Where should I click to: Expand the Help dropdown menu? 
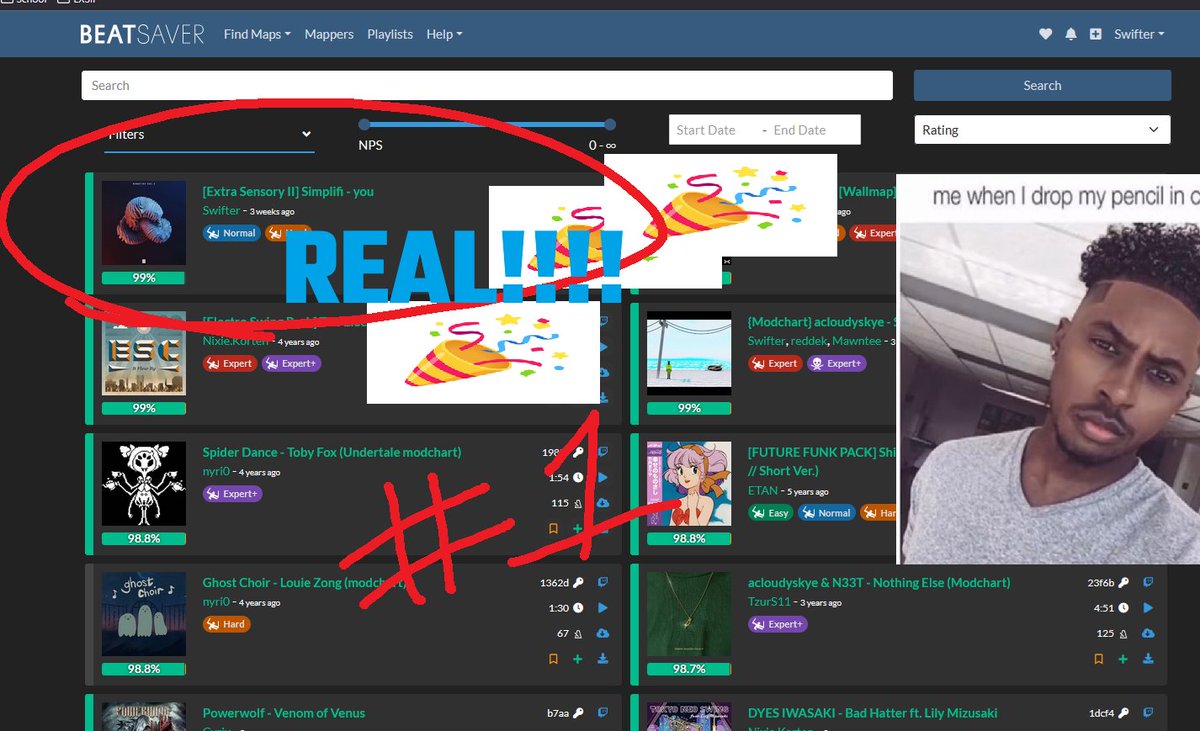pos(444,34)
